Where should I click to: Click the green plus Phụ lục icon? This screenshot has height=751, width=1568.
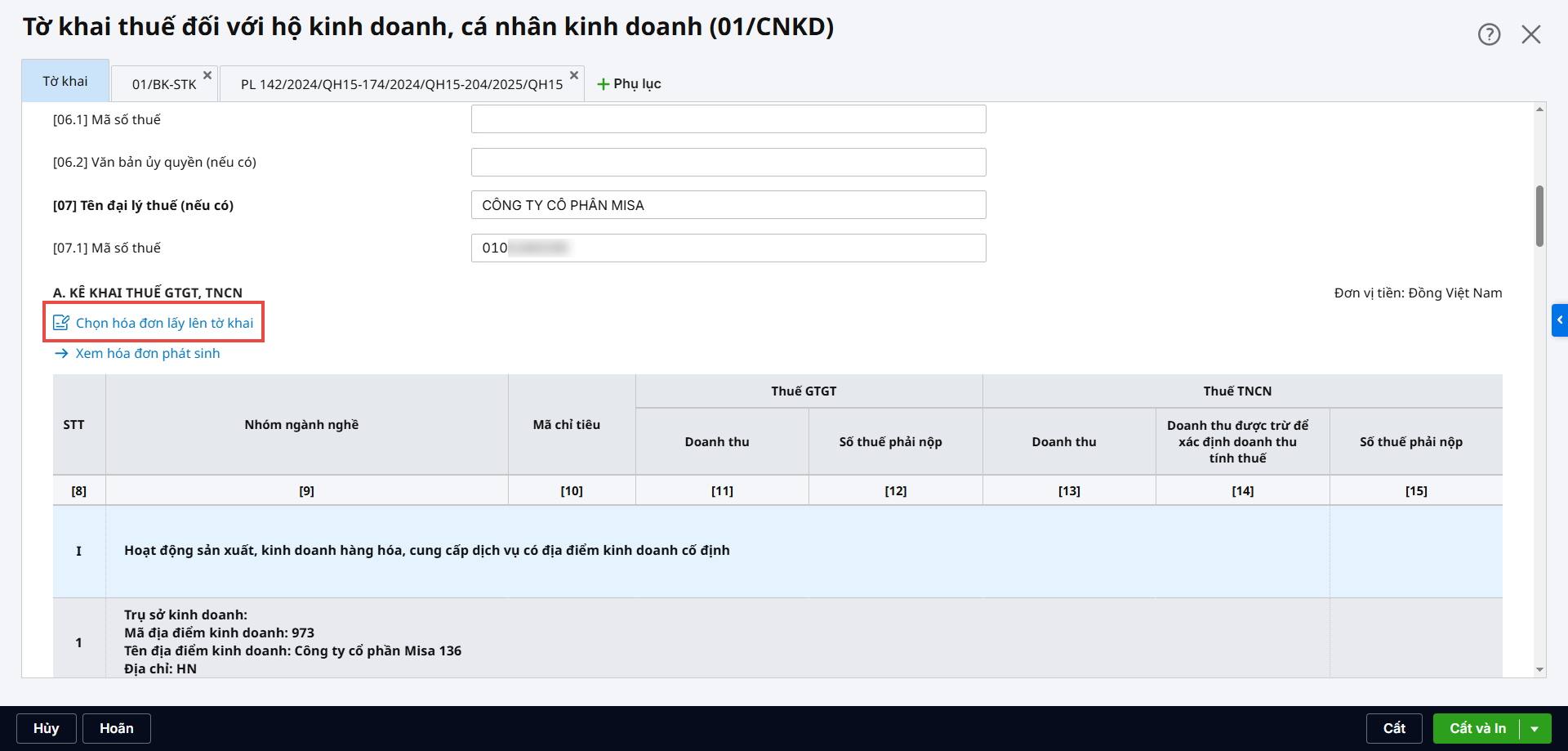(604, 84)
